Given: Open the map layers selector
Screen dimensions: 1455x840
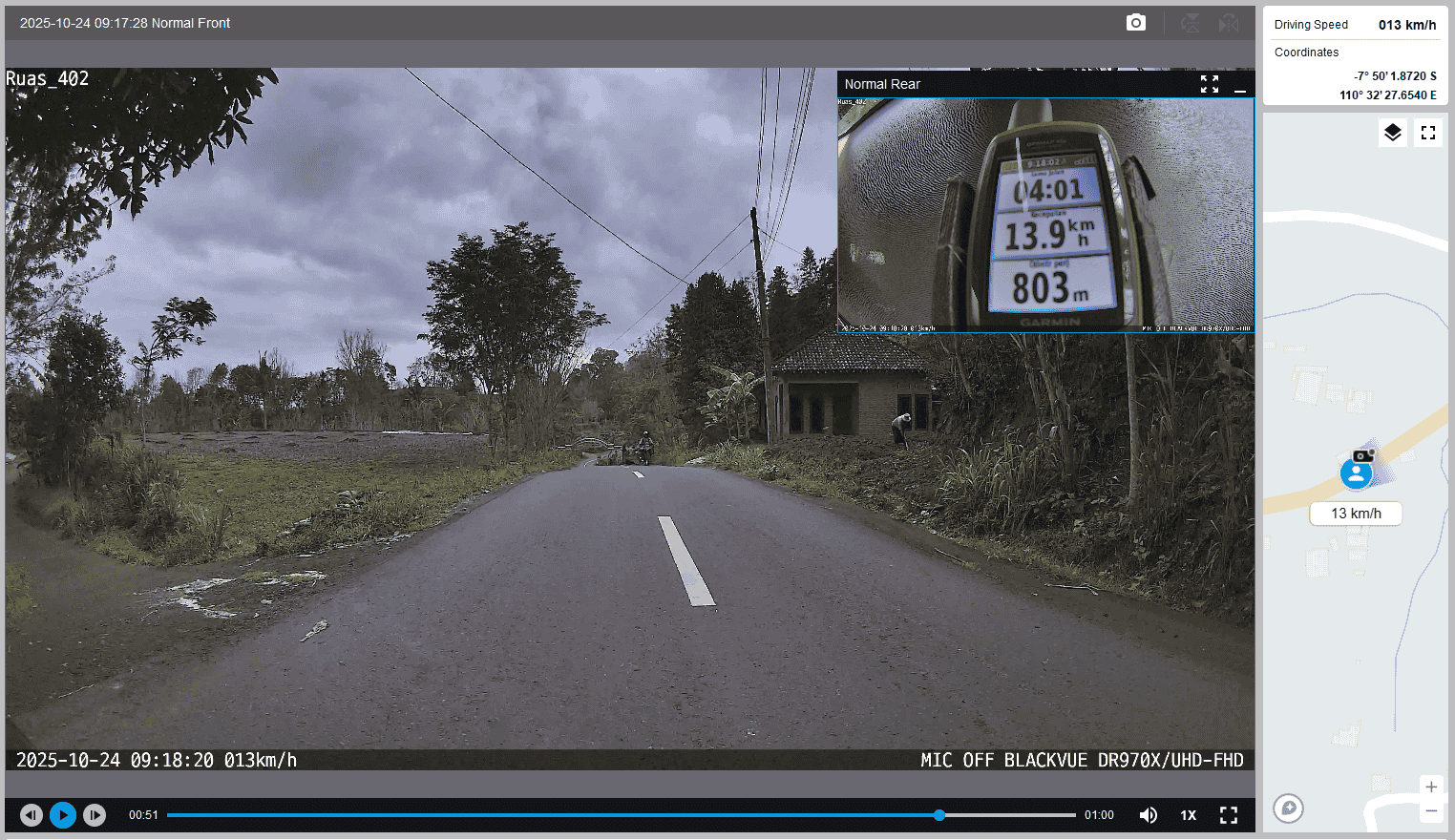Looking at the screenshot, I should point(1393,133).
